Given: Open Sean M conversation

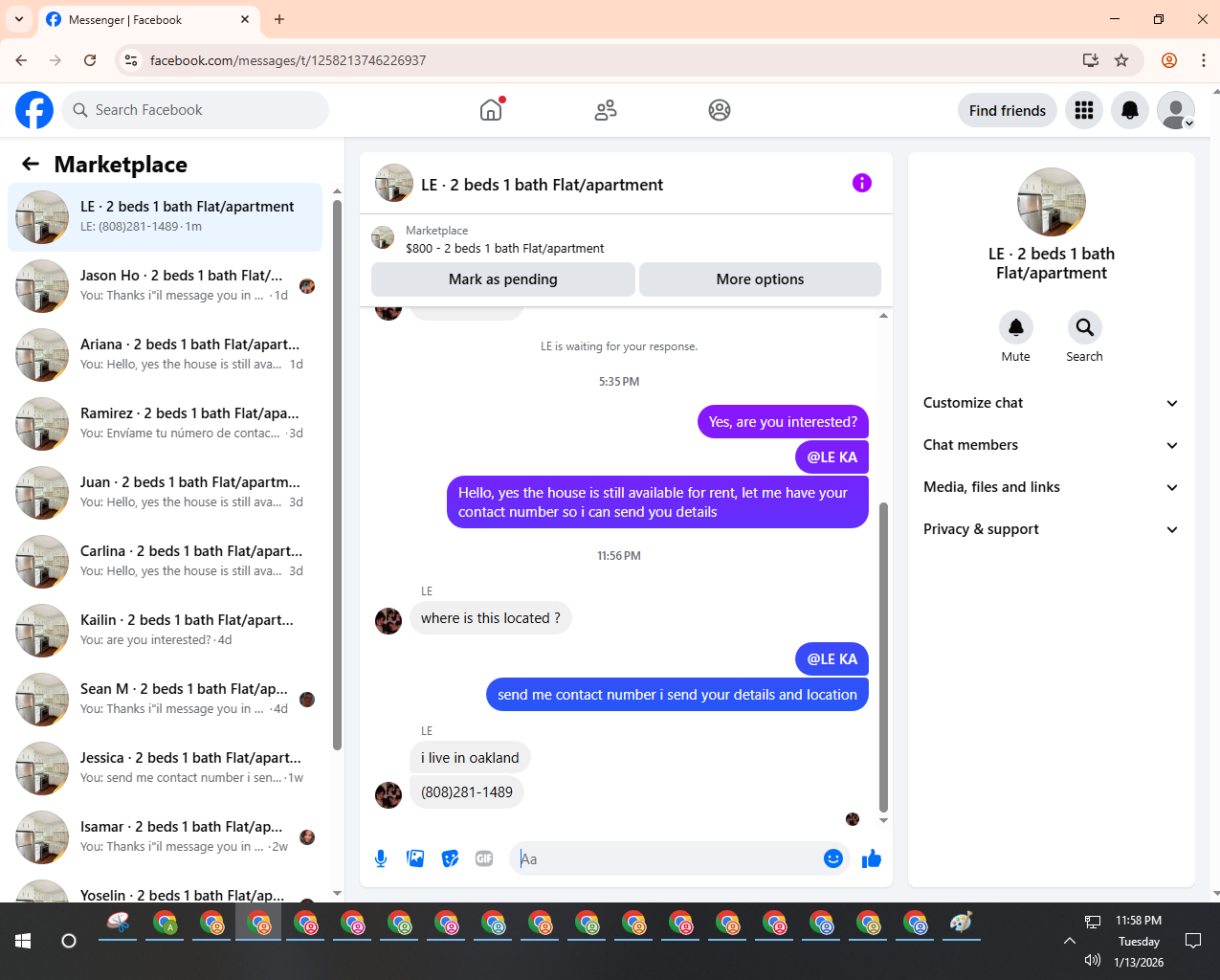Looking at the screenshot, I should click(166, 700).
